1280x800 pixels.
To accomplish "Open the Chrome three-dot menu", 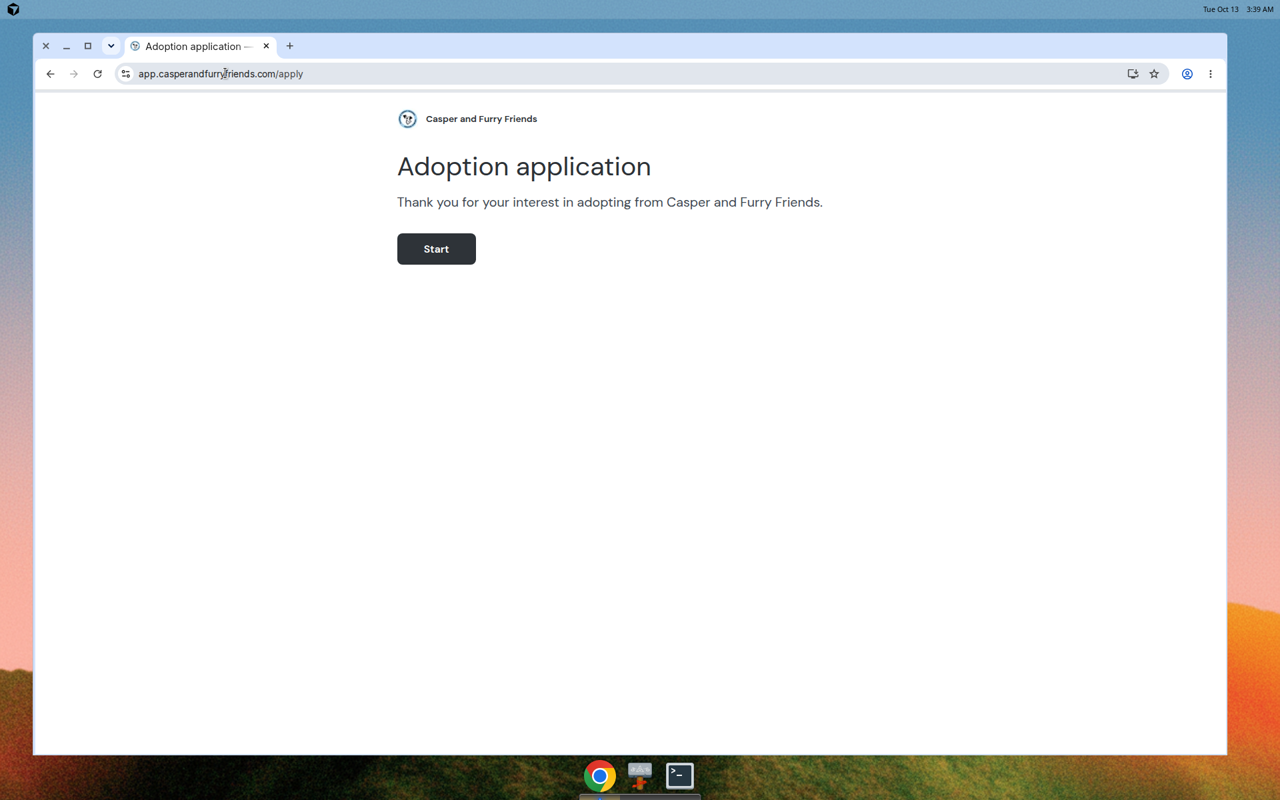I will point(1210,74).
